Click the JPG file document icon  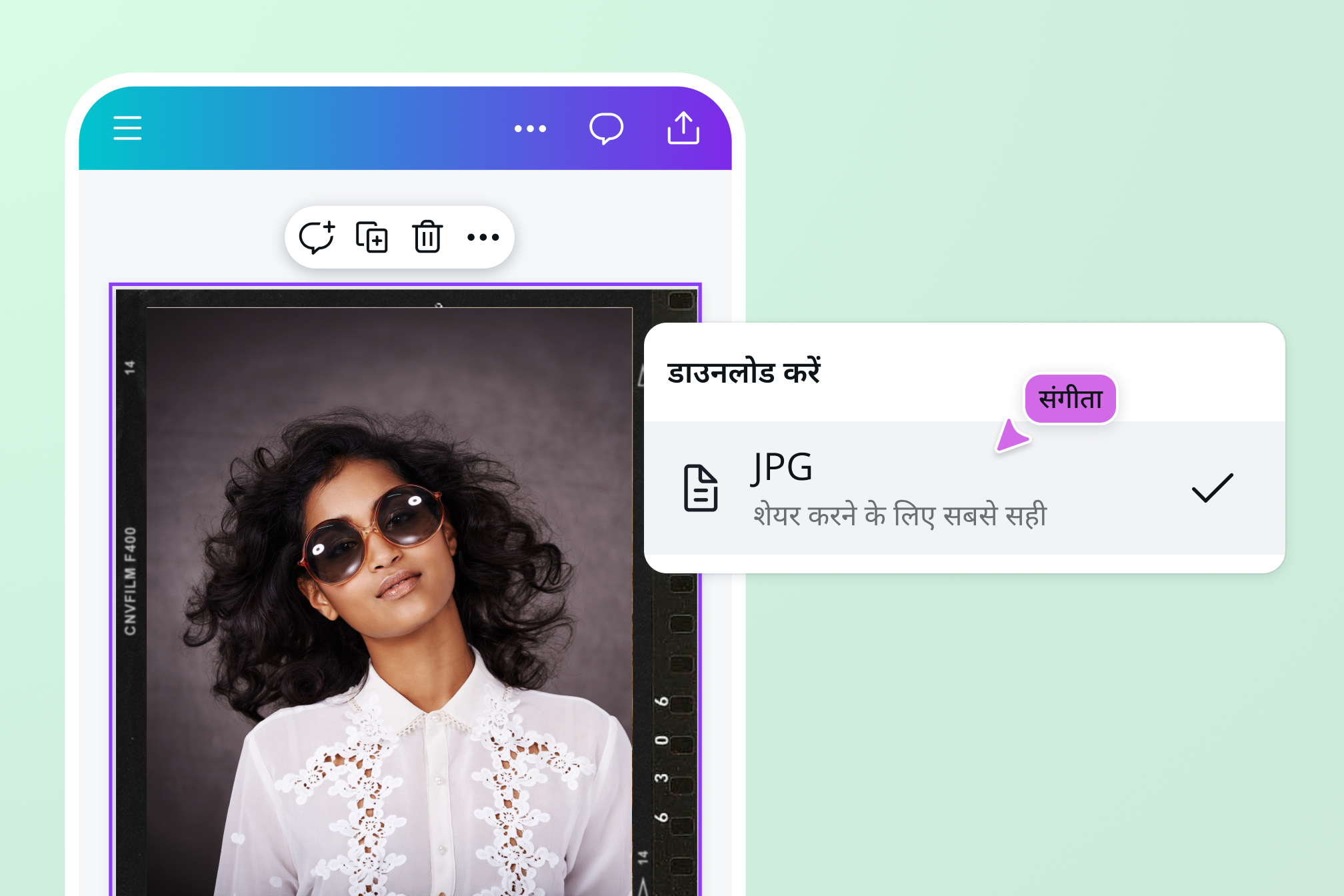(701, 488)
